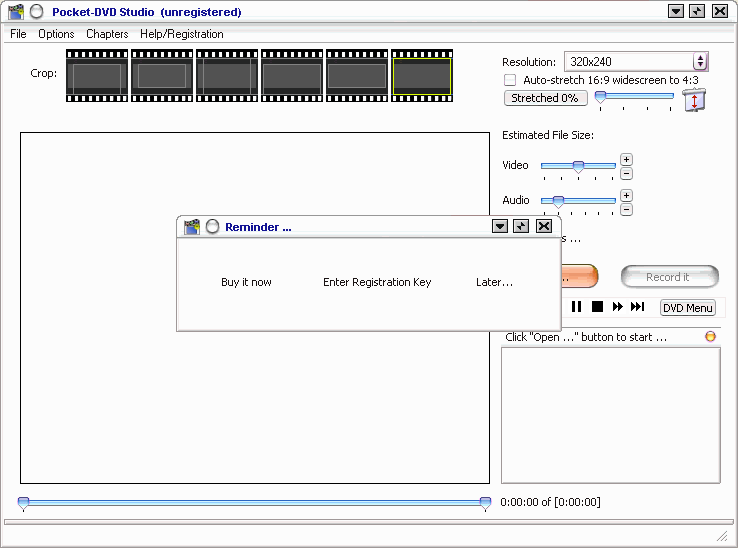Viewport: 738px width, 548px height.
Task: Toggle Auto-stretch 16:9 widescreen to 4:3 checkbox
Action: [510, 80]
